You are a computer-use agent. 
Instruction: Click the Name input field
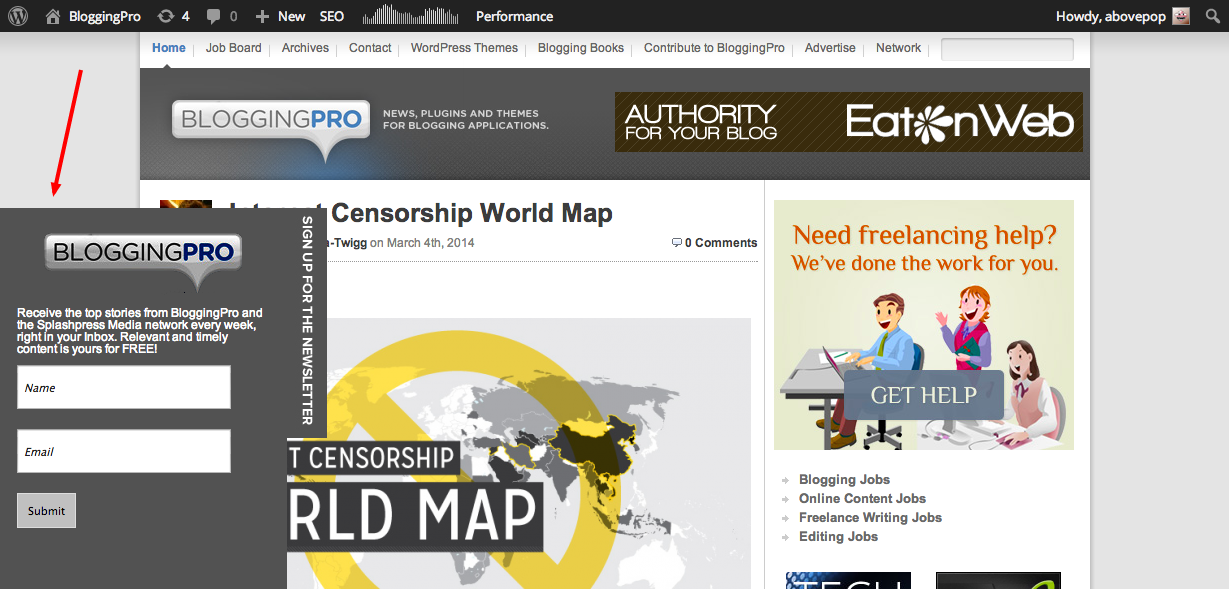tap(124, 387)
